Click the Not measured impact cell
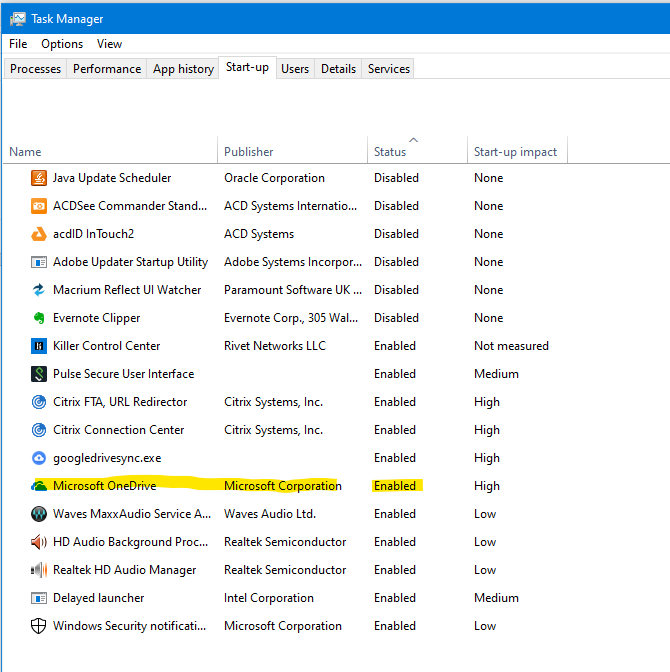Image resolution: width=670 pixels, height=672 pixels. pyautogui.click(x=511, y=346)
